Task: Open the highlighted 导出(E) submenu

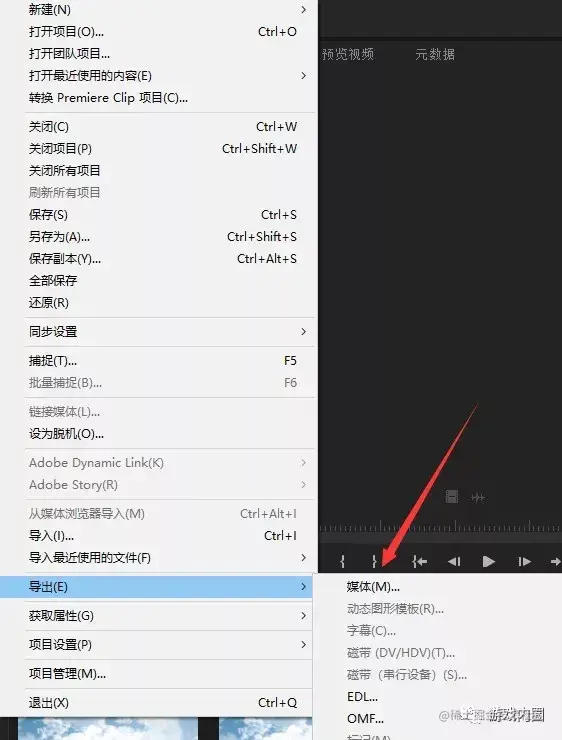Action: coord(156,587)
